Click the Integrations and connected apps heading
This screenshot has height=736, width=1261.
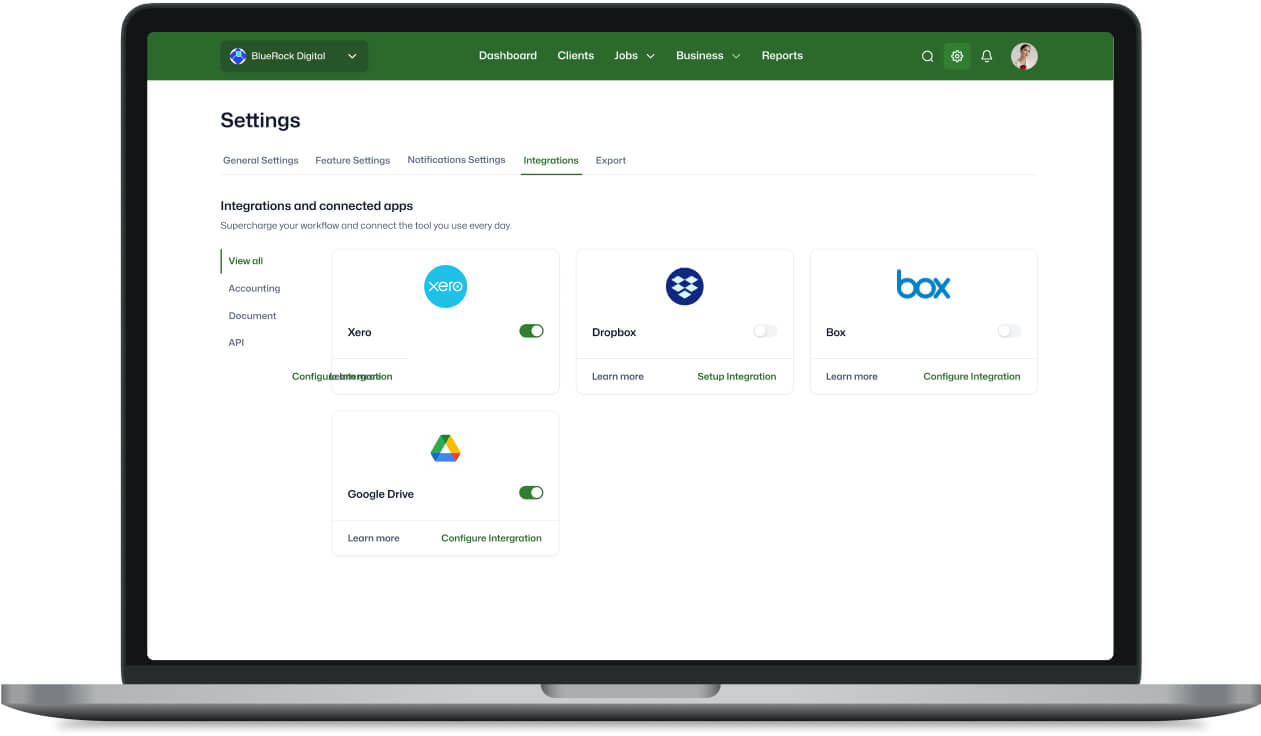coord(317,206)
